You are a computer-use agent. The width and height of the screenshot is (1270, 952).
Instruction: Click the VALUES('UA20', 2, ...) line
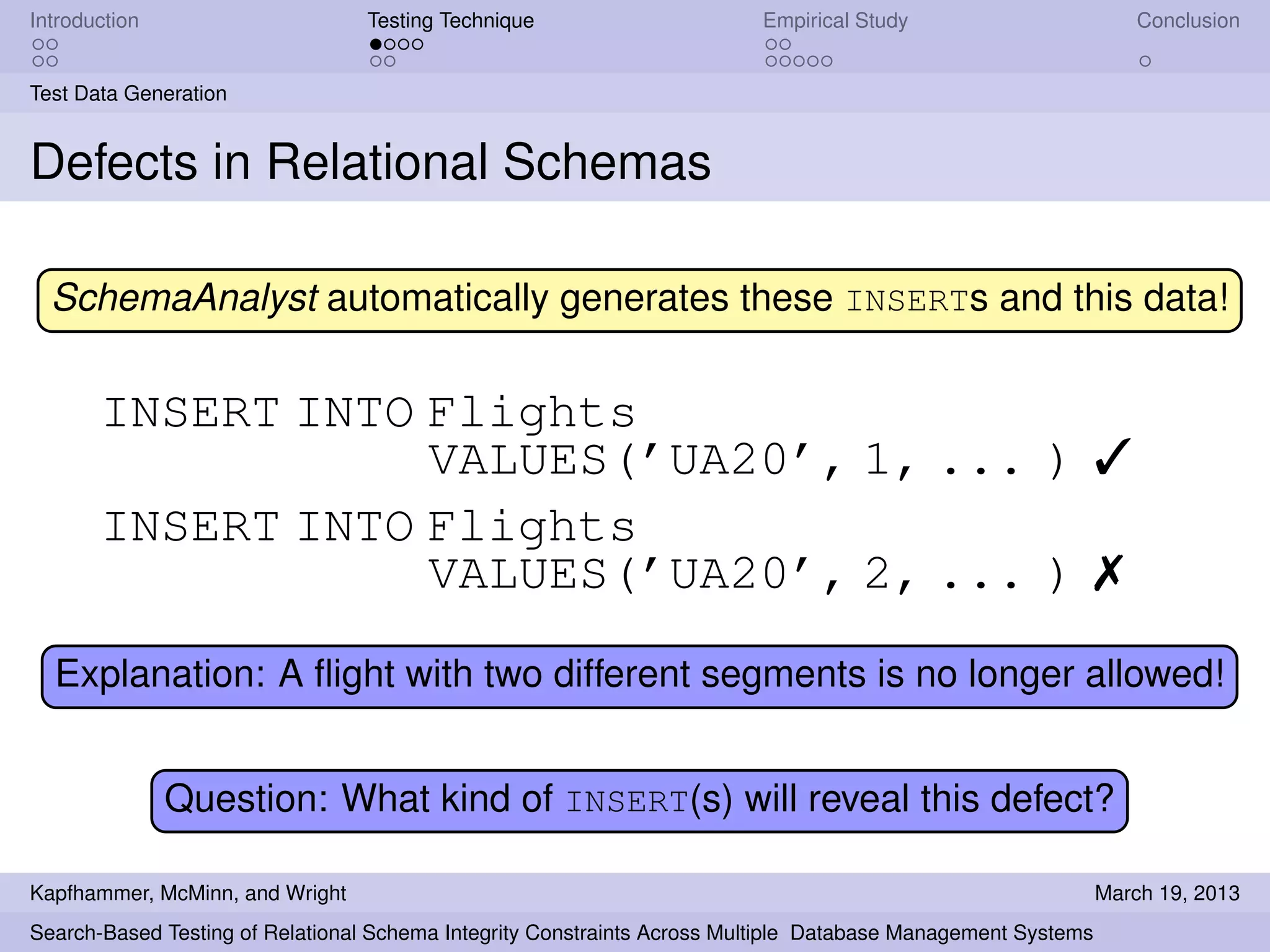pos(747,575)
